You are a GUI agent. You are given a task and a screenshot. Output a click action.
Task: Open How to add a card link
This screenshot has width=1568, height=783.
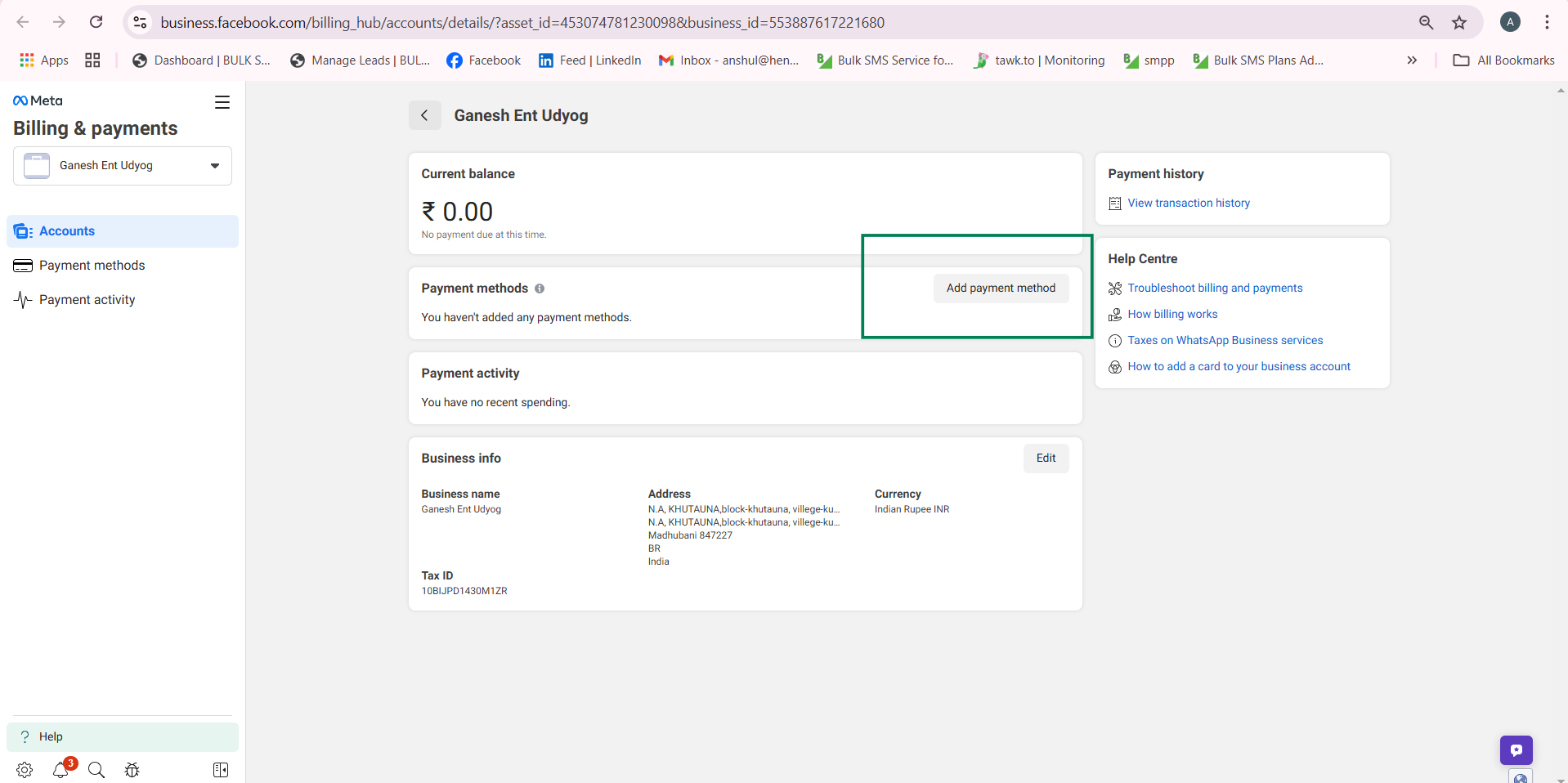pos(1239,366)
